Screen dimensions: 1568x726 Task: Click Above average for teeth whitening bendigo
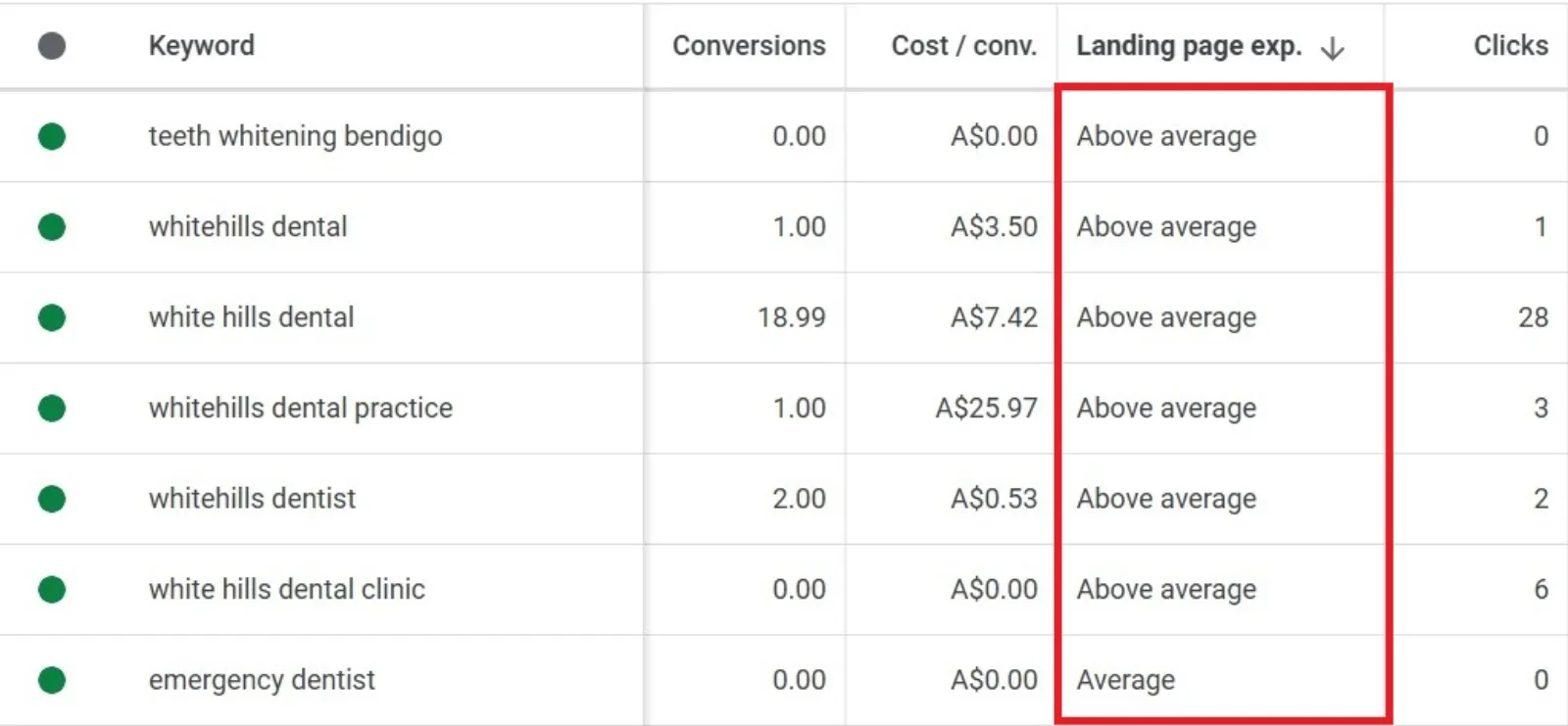pyautogui.click(x=1166, y=136)
